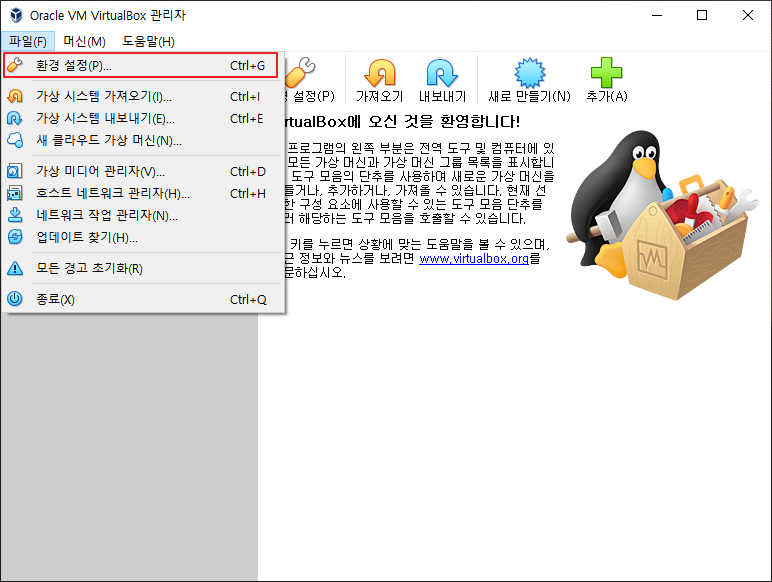Open 가상 미디어 관리자(V) entry
This screenshot has width=772, height=582.
point(143,171)
